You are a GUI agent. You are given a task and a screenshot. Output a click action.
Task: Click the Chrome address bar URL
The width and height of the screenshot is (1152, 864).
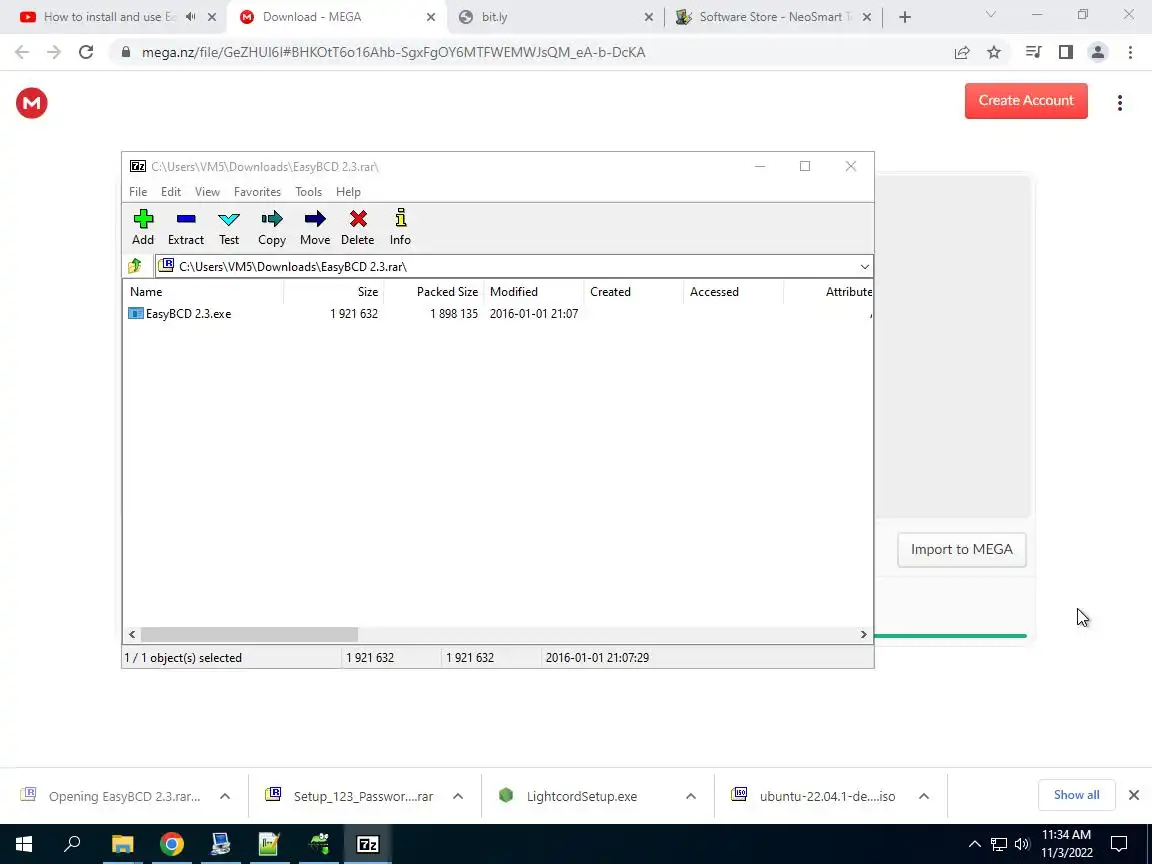tap(394, 52)
